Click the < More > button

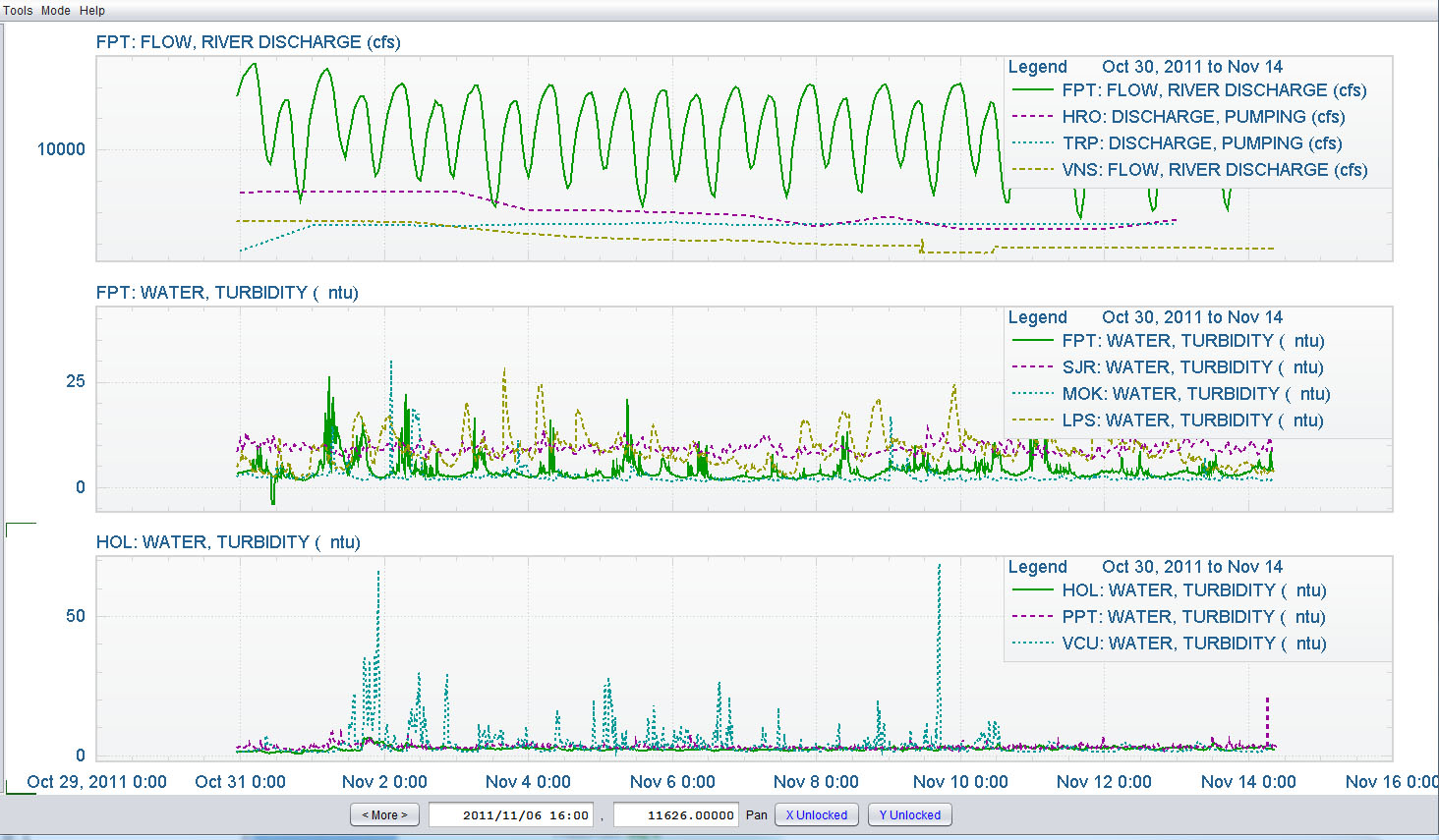[x=385, y=814]
